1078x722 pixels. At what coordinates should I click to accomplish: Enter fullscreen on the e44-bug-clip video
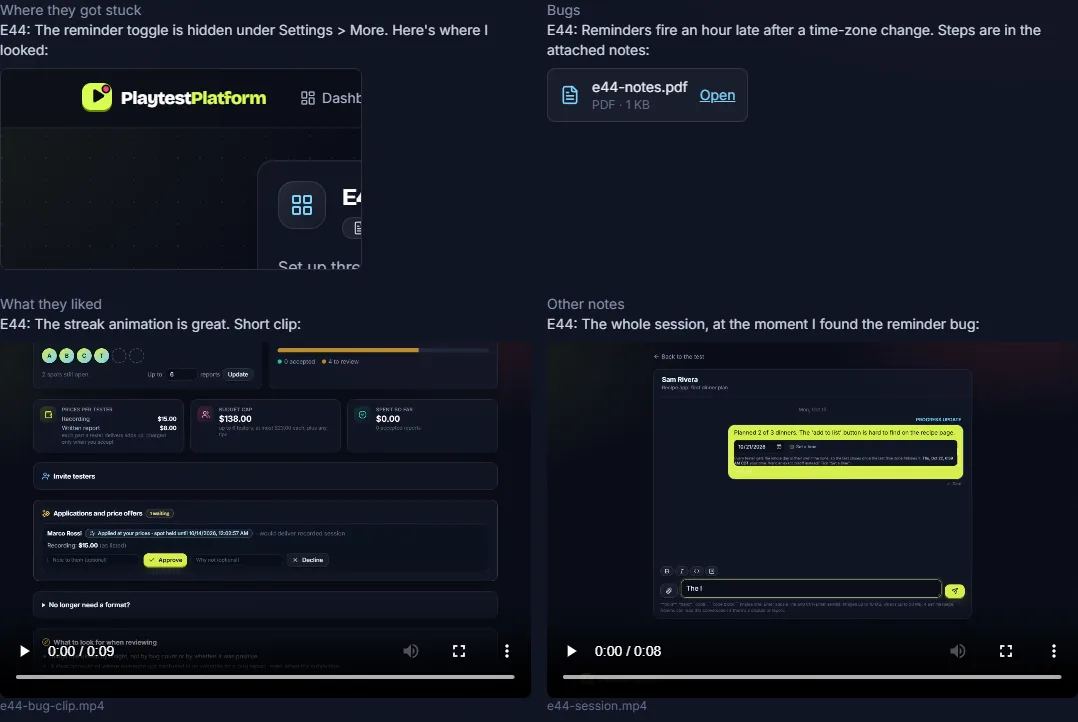click(459, 651)
